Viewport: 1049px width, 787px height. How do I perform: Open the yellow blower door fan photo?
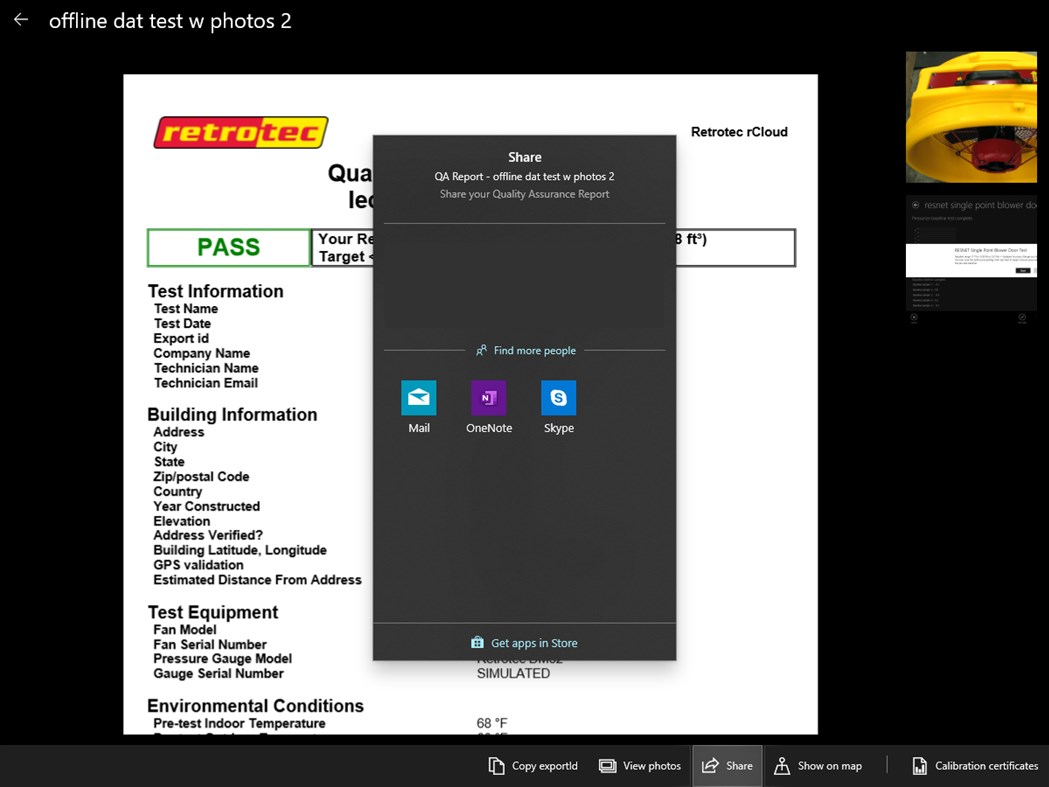point(971,116)
